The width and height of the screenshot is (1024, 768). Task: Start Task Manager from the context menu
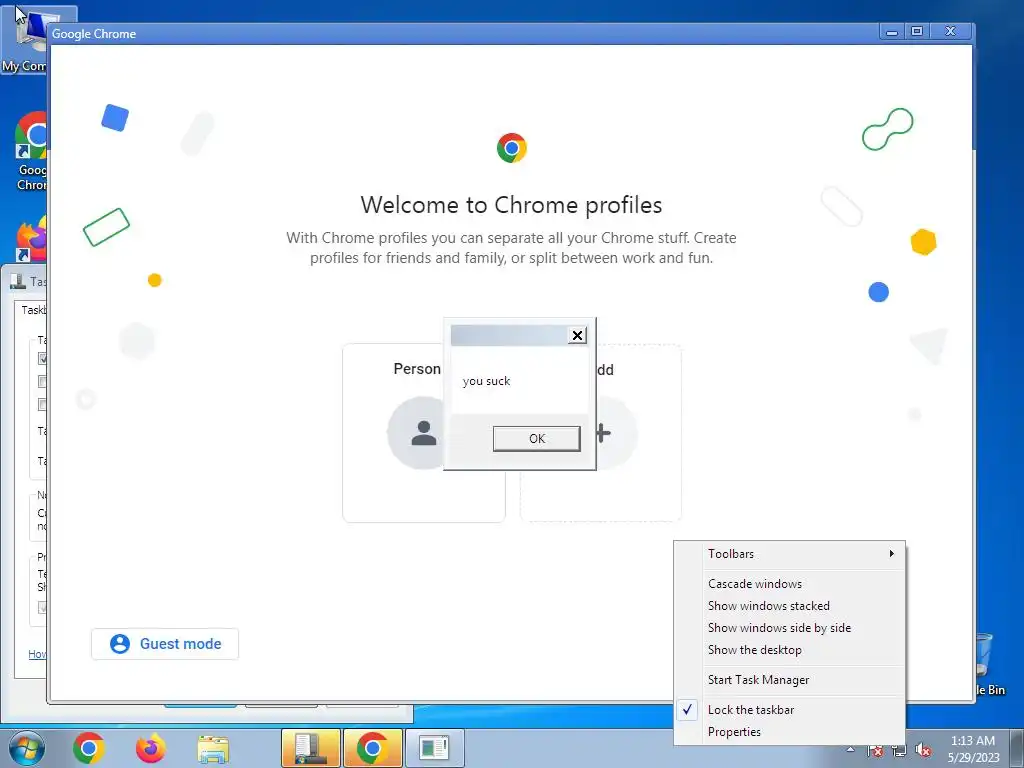coord(790,680)
